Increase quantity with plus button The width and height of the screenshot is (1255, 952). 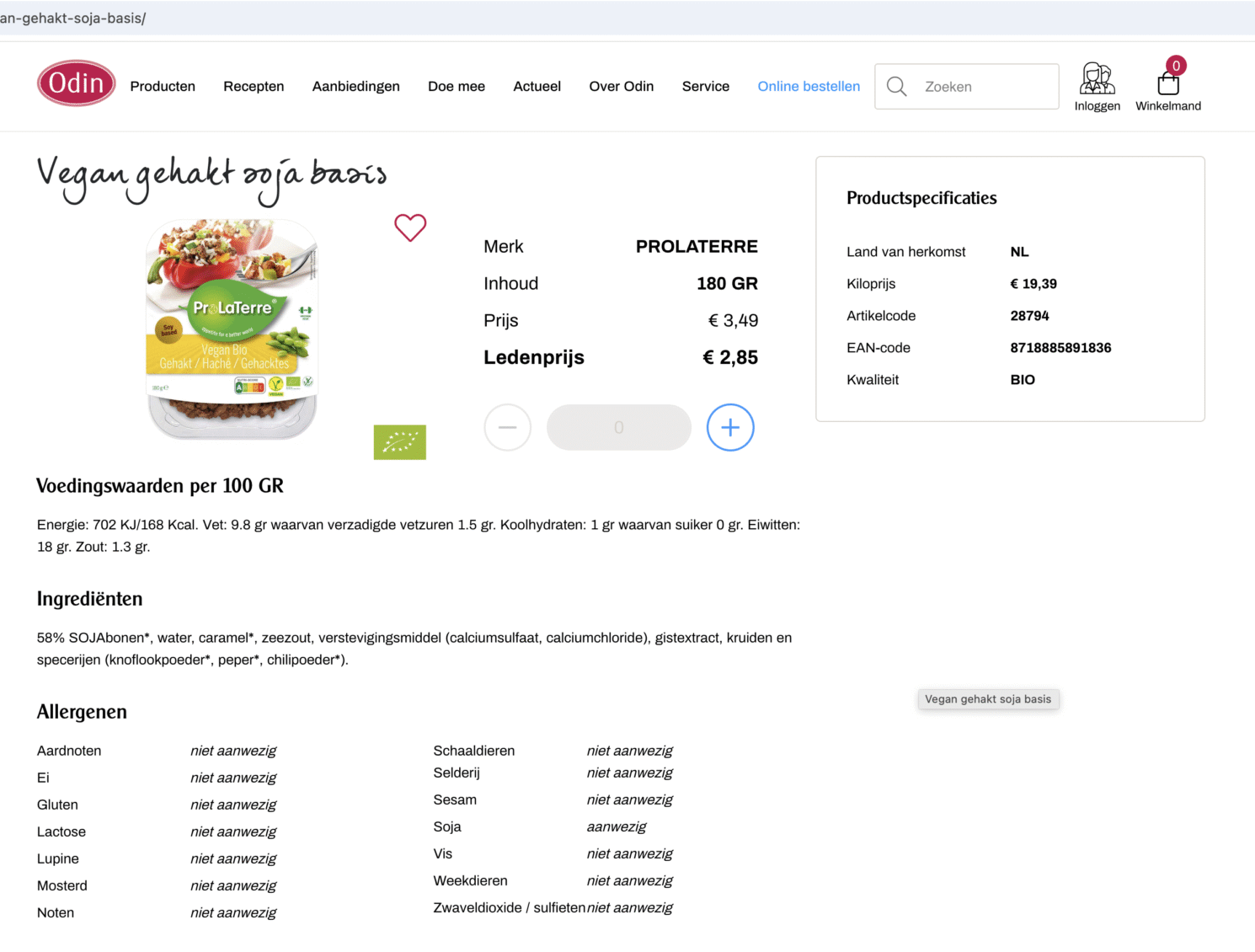(730, 427)
